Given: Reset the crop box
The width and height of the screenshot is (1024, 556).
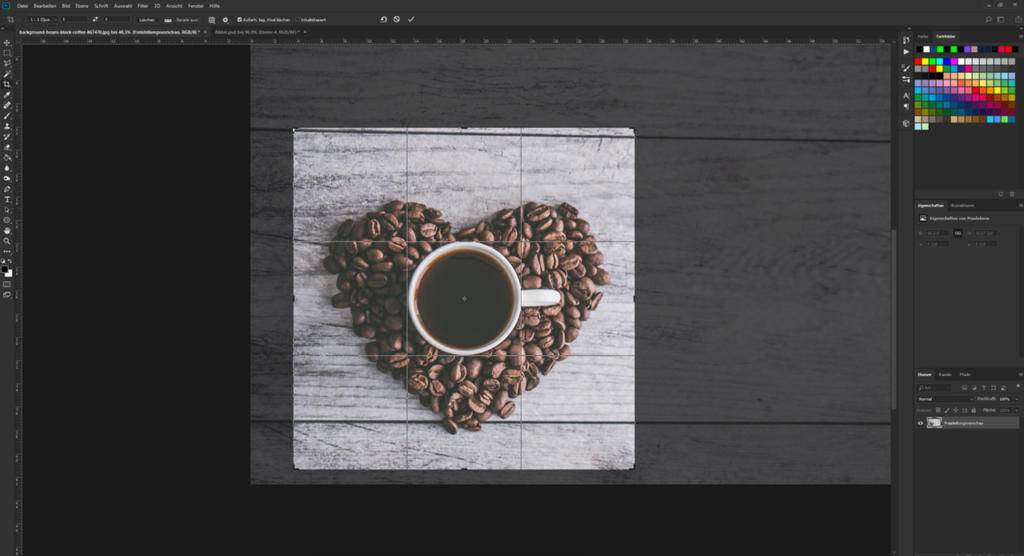Looking at the screenshot, I should pyautogui.click(x=383, y=20).
